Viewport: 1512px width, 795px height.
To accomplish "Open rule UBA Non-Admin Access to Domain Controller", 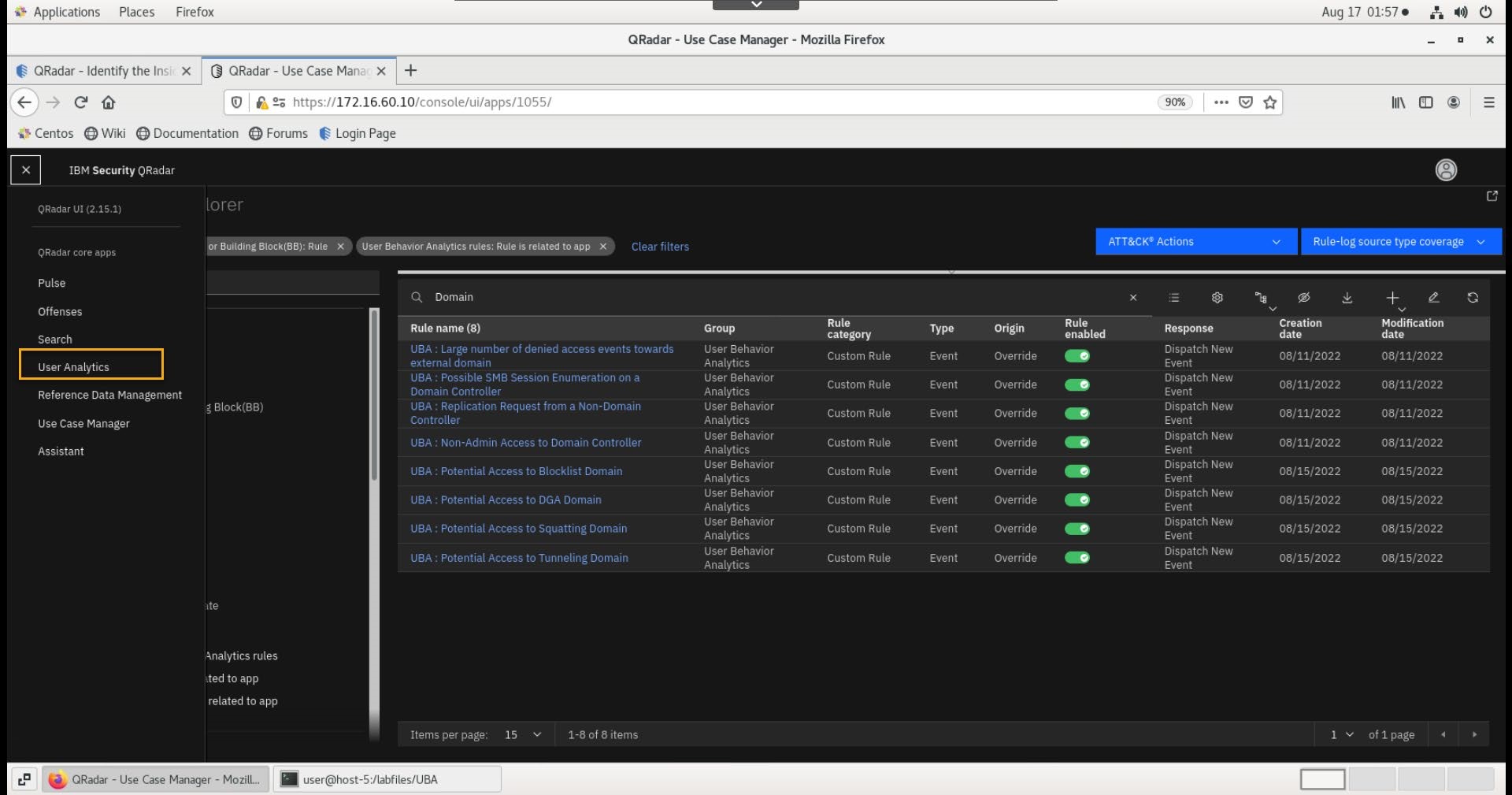I will click(x=525, y=443).
